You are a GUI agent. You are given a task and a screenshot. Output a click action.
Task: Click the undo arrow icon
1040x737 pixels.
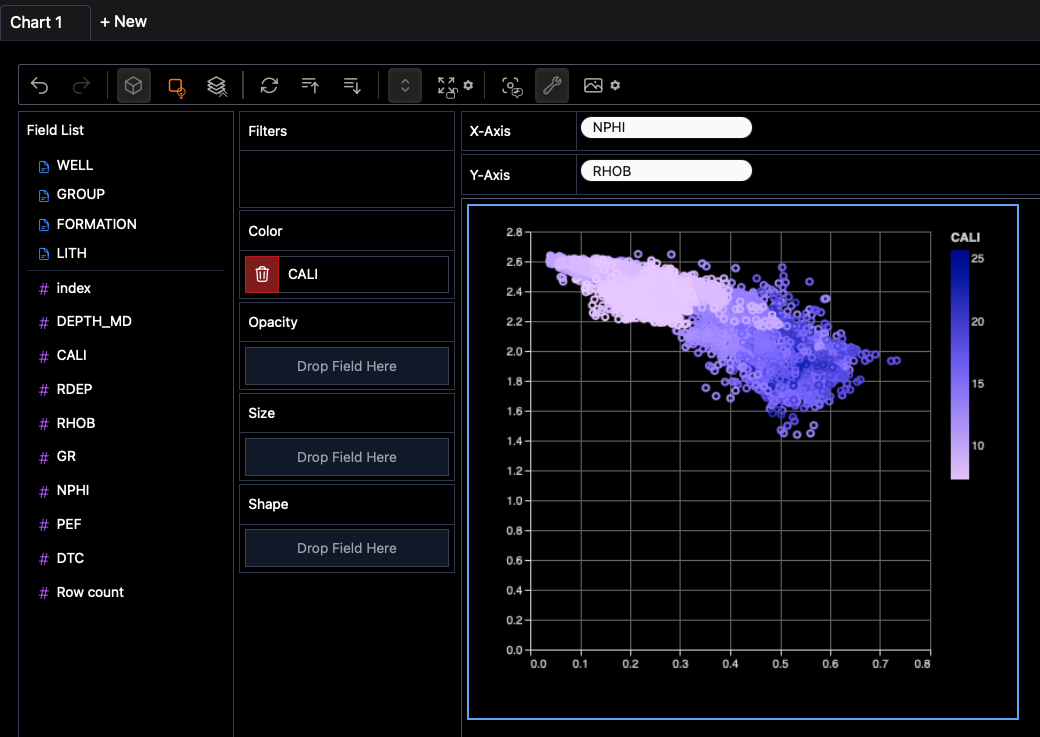pyautogui.click(x=40, y=86)
